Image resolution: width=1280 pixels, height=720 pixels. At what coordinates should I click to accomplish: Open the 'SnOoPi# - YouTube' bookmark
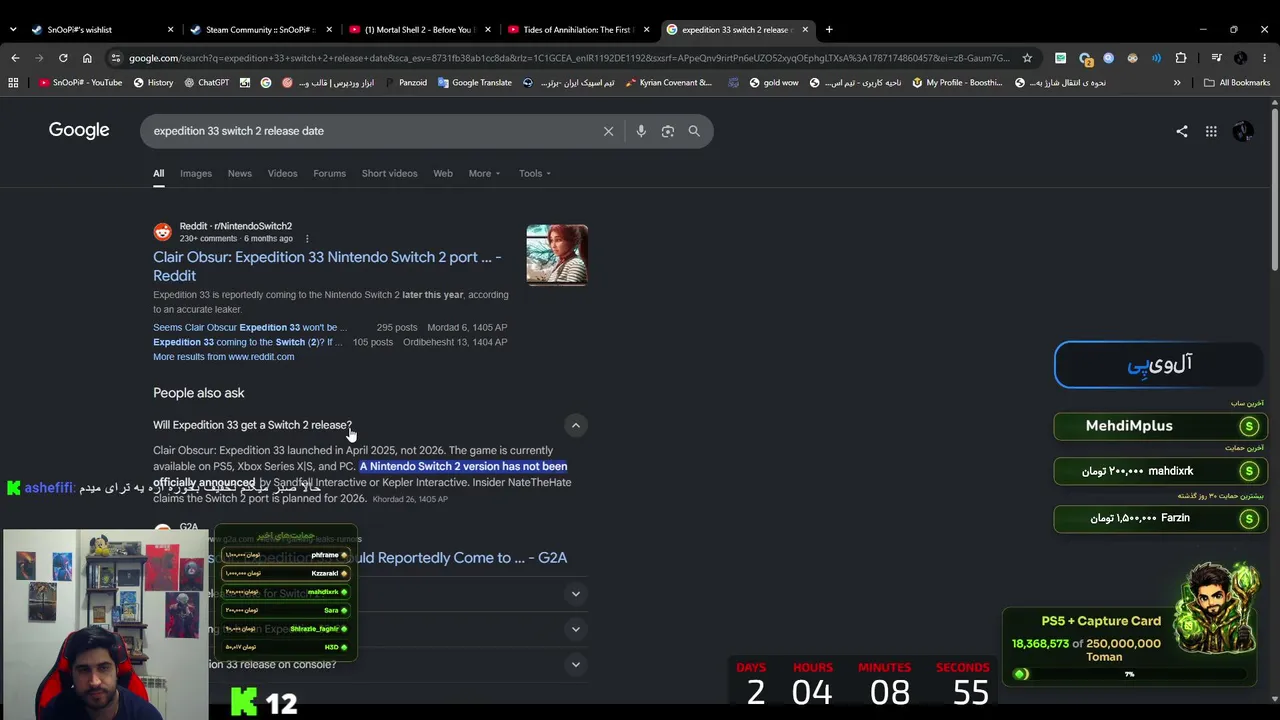[x=80, y=83]
